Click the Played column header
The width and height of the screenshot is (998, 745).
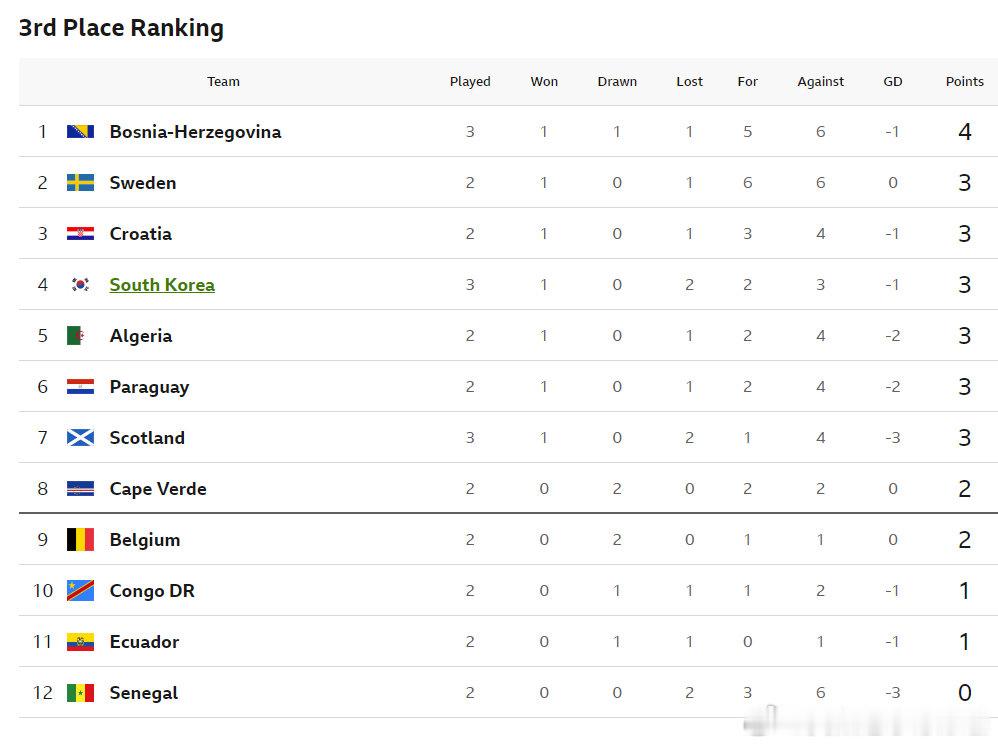point(470,81)
